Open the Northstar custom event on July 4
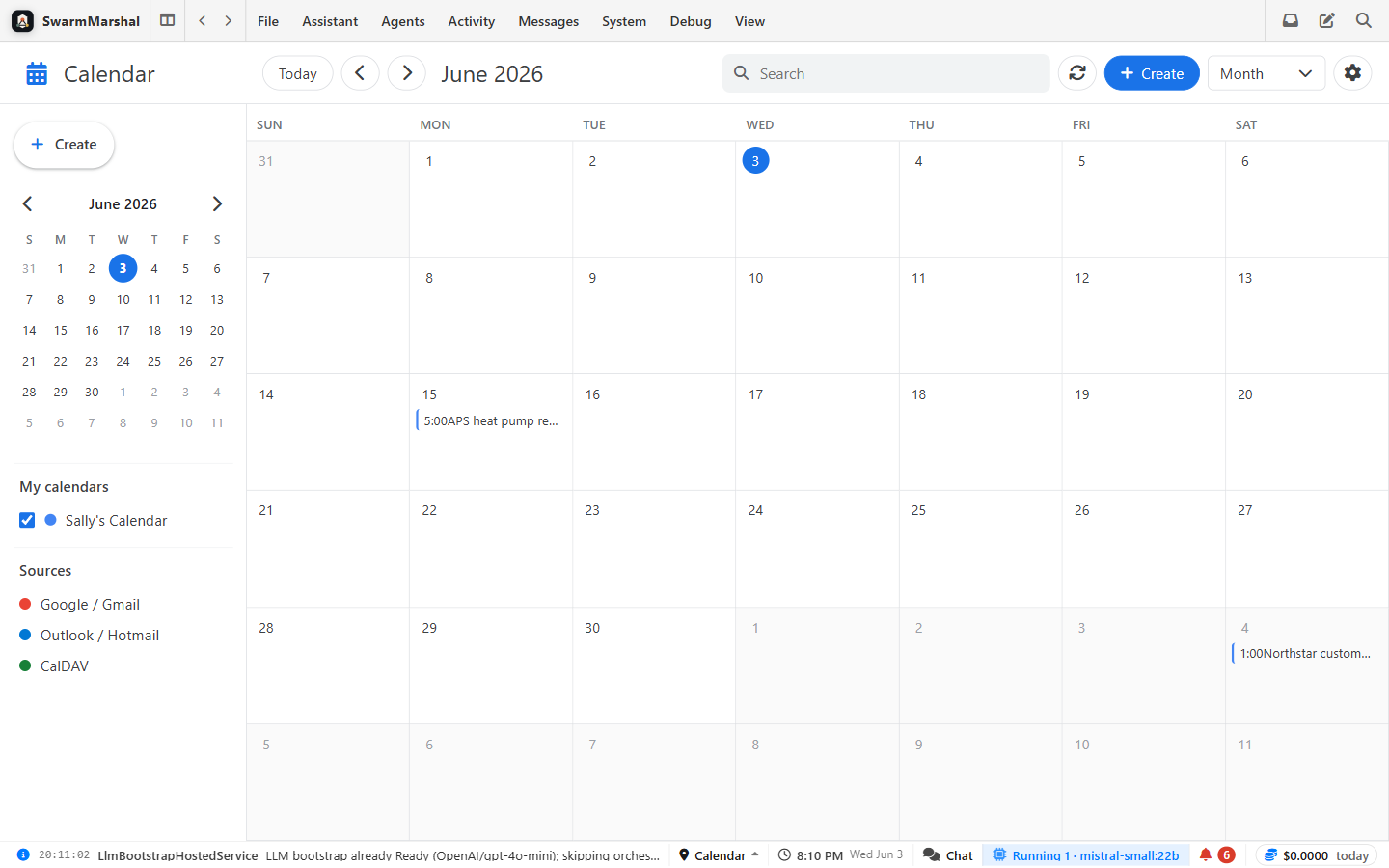Screen dimensions: 1389x868 click(1304, 653)
